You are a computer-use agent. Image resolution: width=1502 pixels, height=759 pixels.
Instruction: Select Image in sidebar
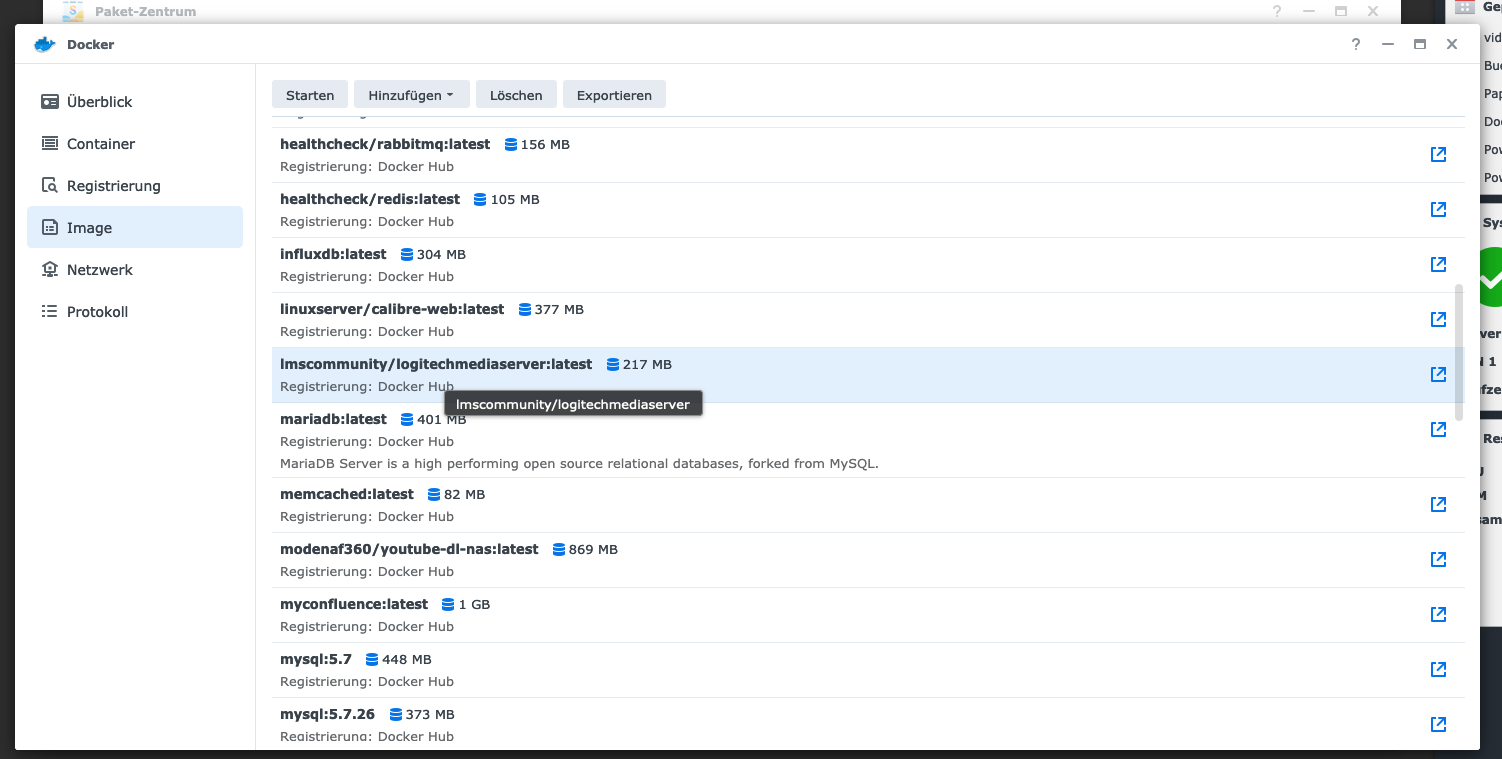click(x=135, y=227)
